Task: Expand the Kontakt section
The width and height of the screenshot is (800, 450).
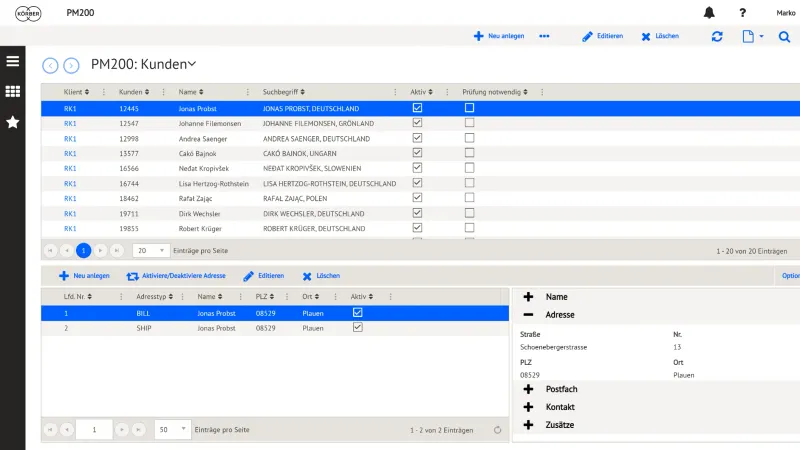Action: 528,407
